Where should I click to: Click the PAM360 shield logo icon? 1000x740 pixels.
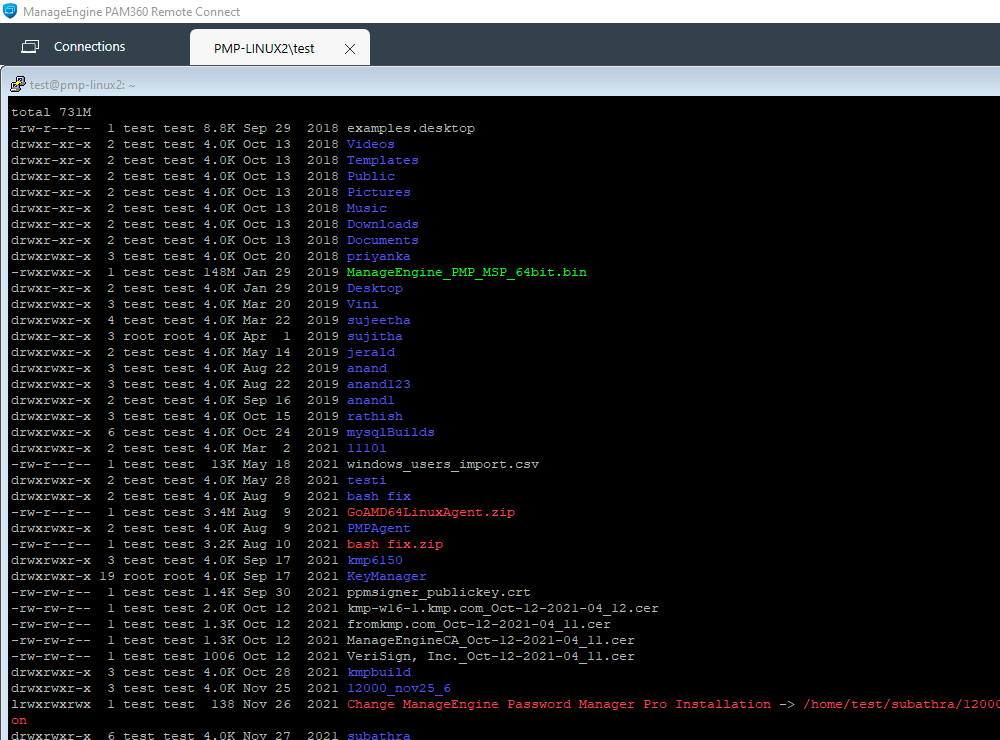coord(10,11)
